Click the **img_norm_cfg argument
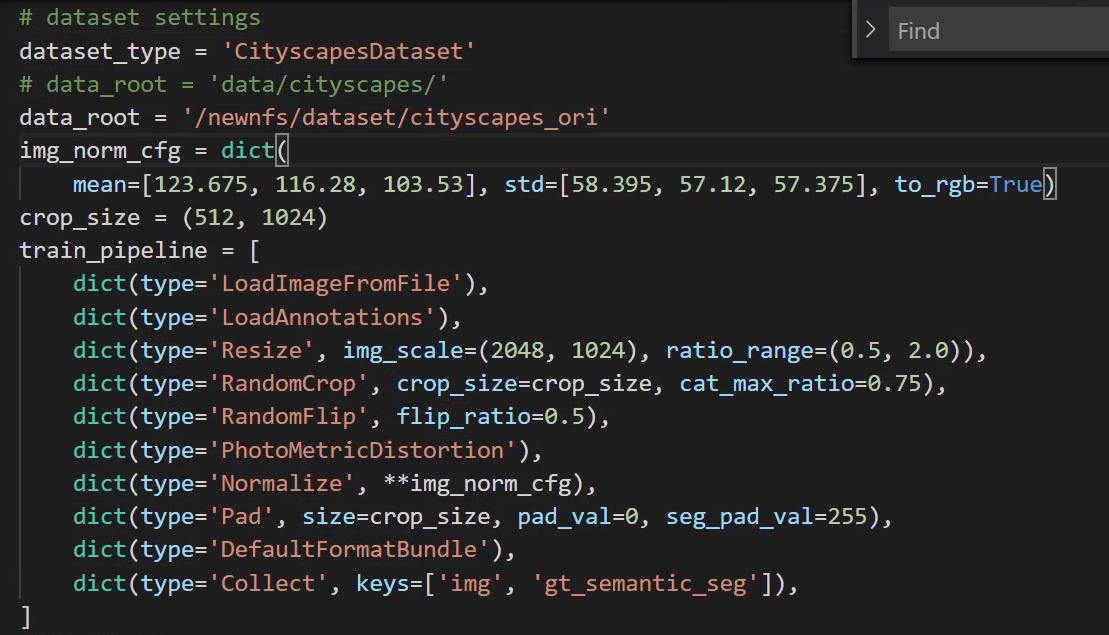 click(477, 483)
